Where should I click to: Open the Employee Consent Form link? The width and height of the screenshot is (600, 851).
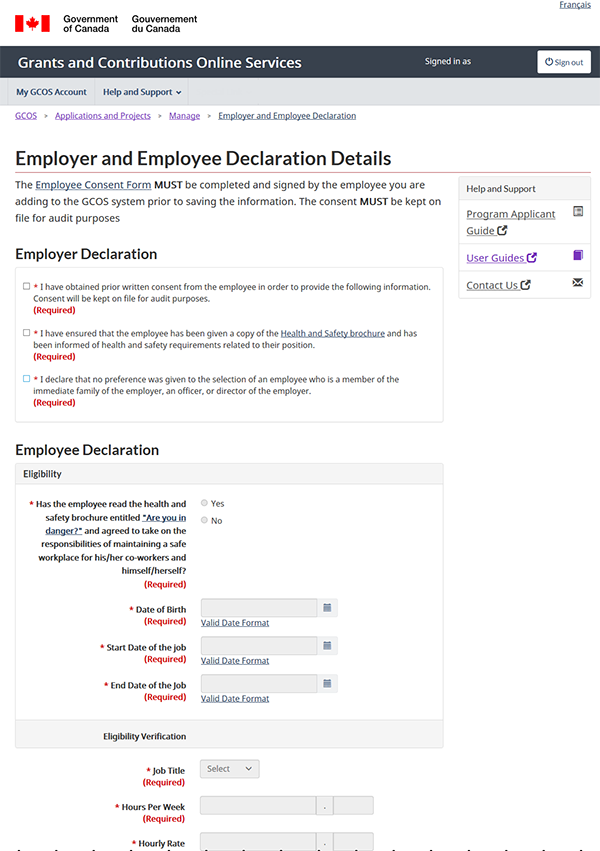pos(93,185)
